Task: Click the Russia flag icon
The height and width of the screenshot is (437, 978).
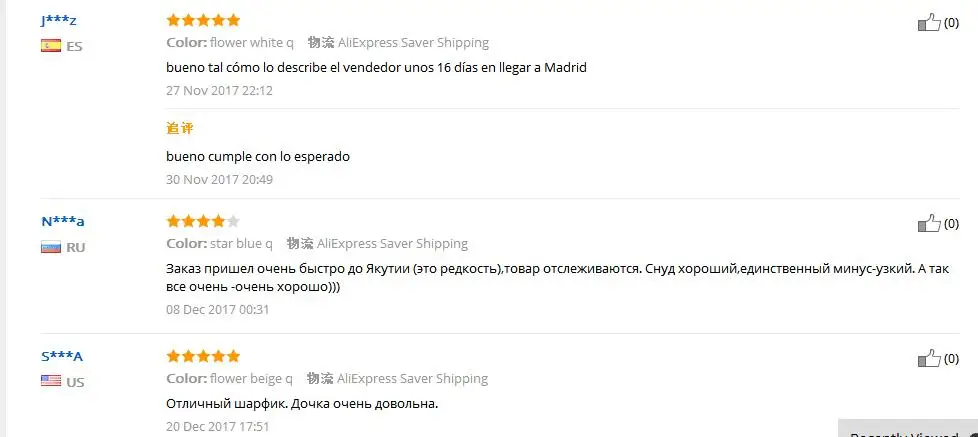Action: click(x=51, y=247)
